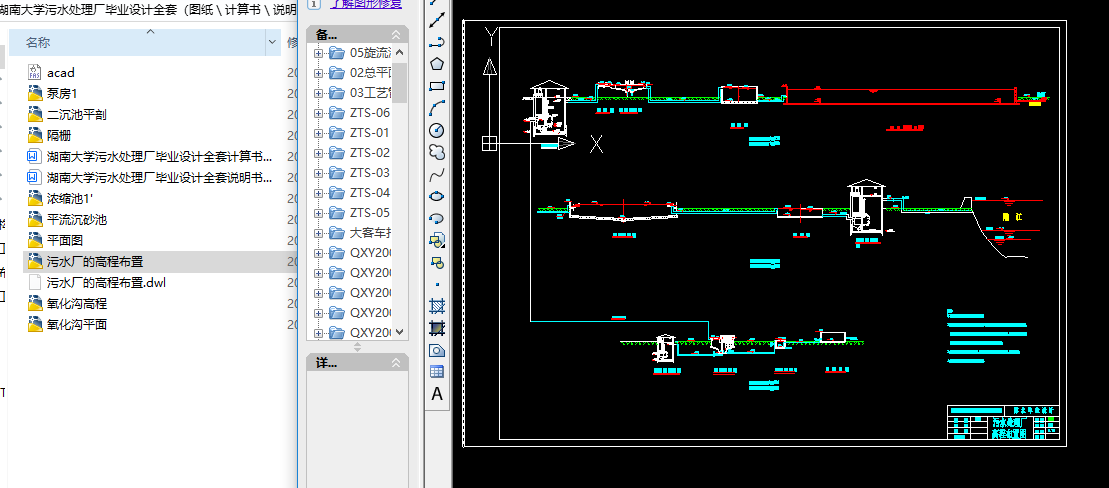Select the 污水厂的高程布置.dwl file

coord(105,282)
